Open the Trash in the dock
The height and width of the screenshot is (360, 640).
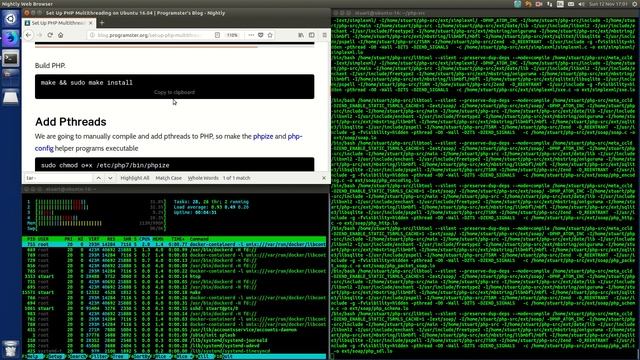[11, 349]
